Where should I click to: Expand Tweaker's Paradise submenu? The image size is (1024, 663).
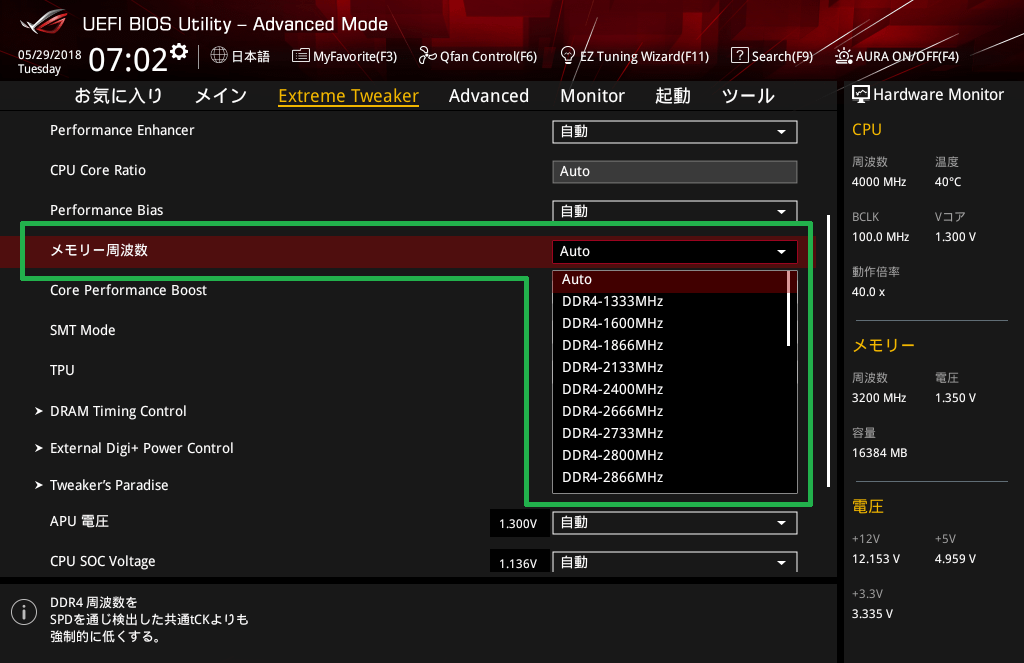point(109,485)
